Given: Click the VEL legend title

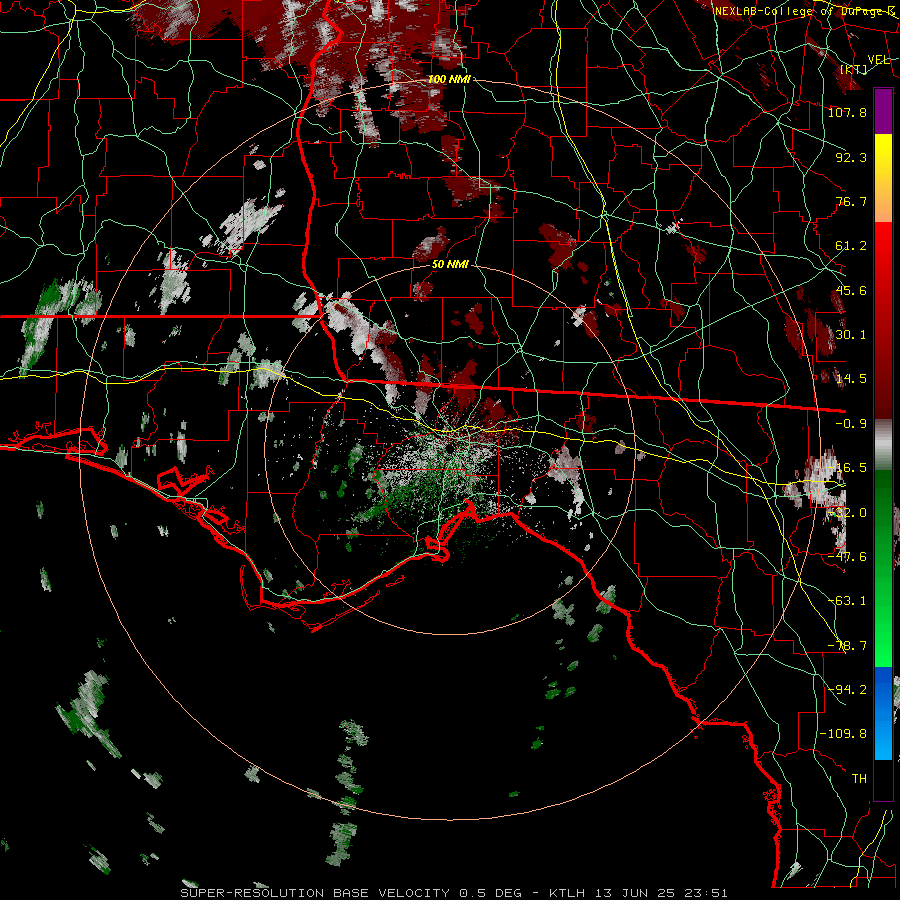Looking at the screenshot, I should [878, 60].
